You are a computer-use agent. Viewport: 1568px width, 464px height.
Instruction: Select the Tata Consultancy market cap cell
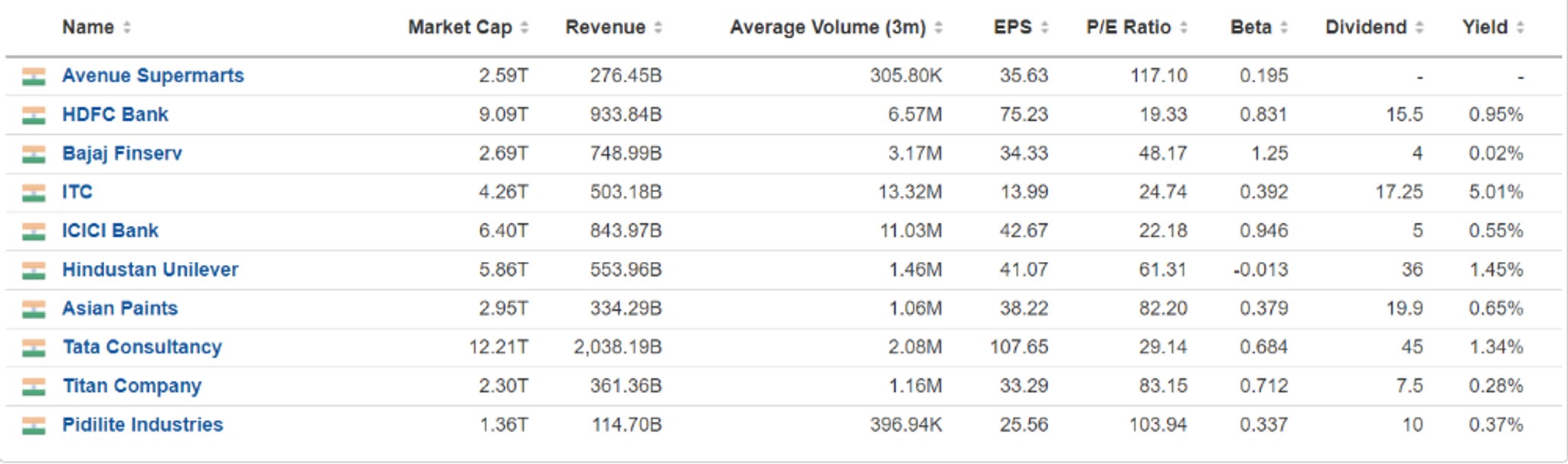498,348
